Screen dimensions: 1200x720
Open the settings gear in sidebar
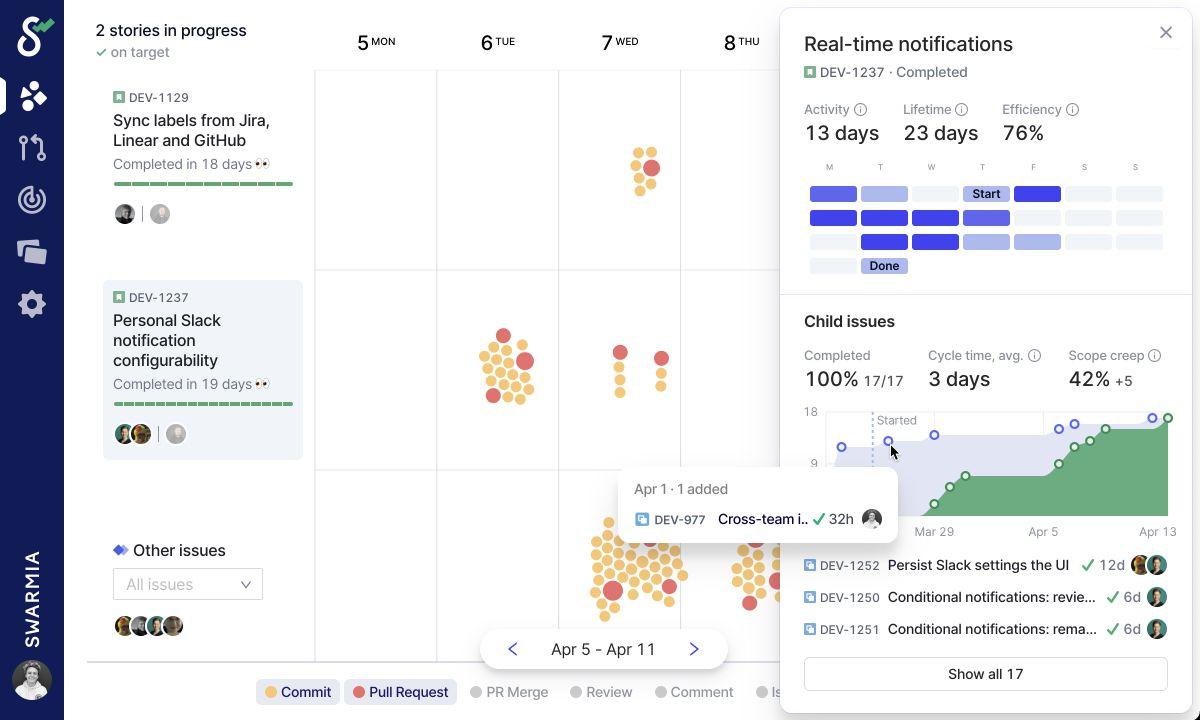point(32,304)
